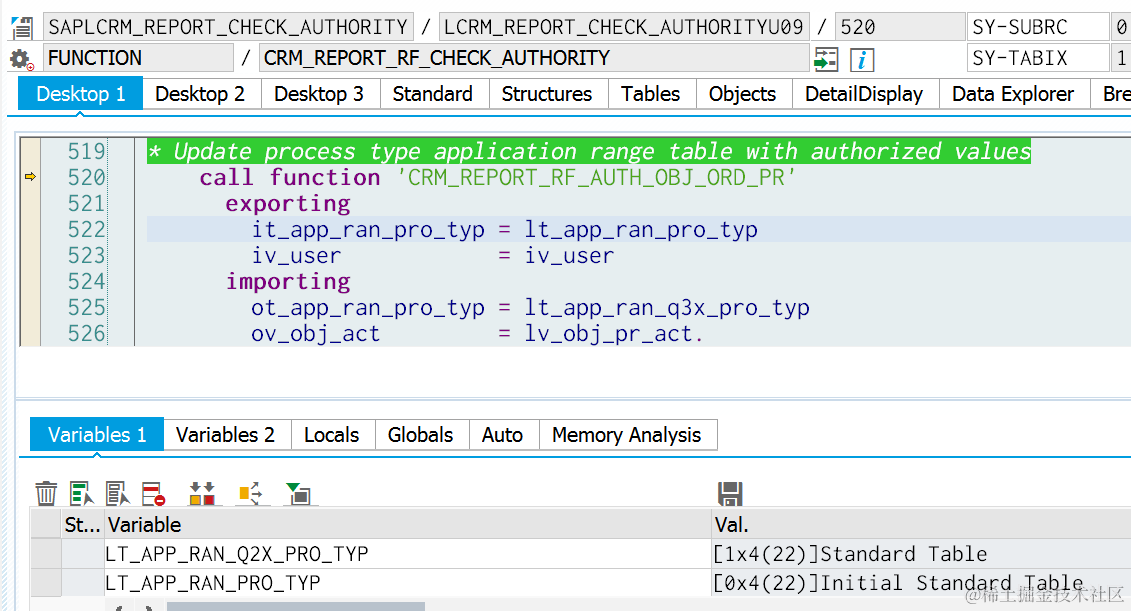The image size is (1131, 611).
Task: Switch to the Desktop 2 tab
Action: pos(200,94)
